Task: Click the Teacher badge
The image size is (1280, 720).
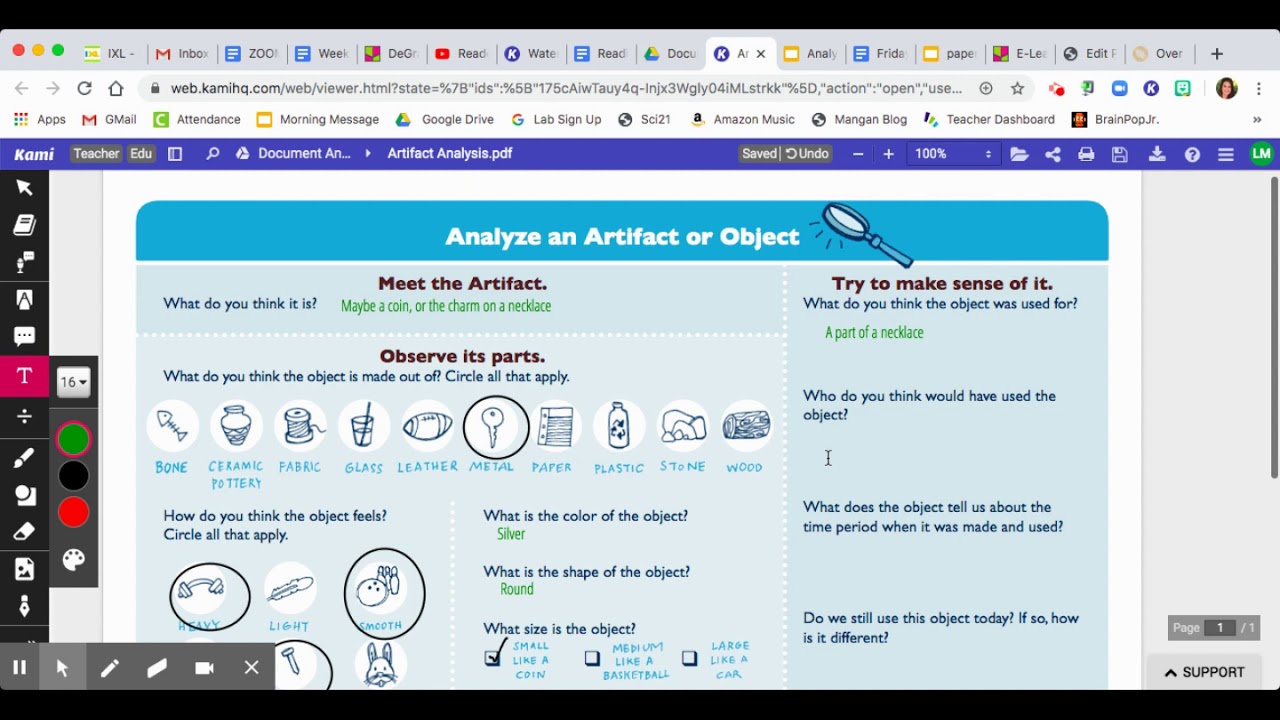Action: click(96, 154)
